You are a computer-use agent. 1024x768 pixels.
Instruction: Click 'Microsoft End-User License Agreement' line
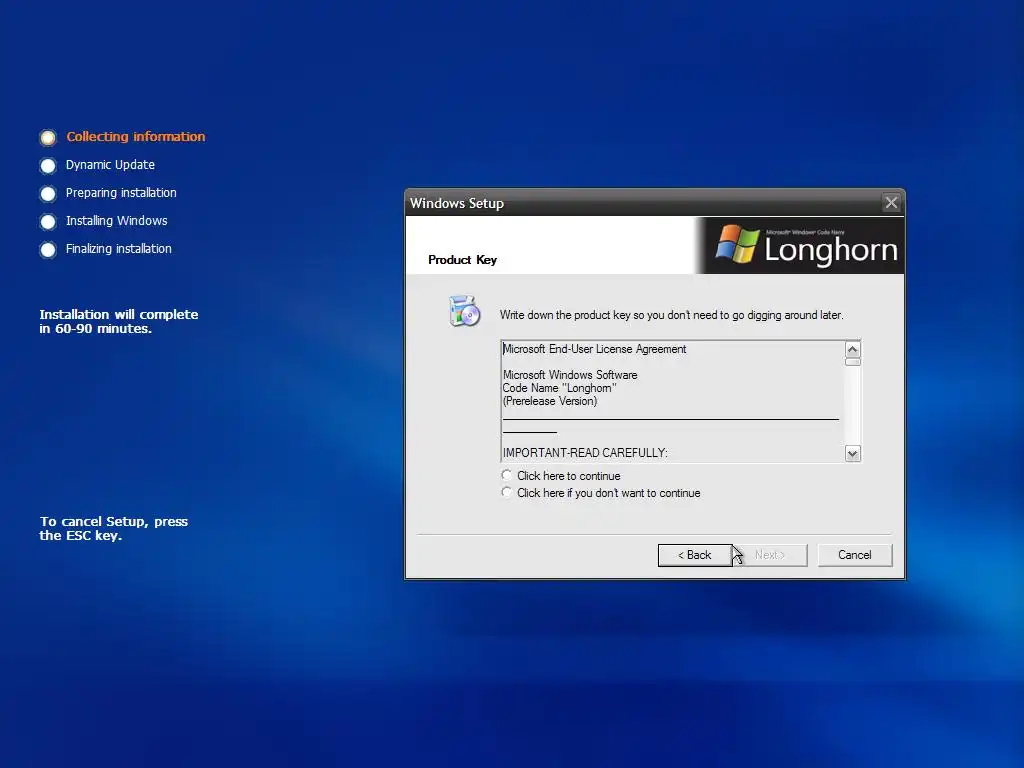point(594,349)
